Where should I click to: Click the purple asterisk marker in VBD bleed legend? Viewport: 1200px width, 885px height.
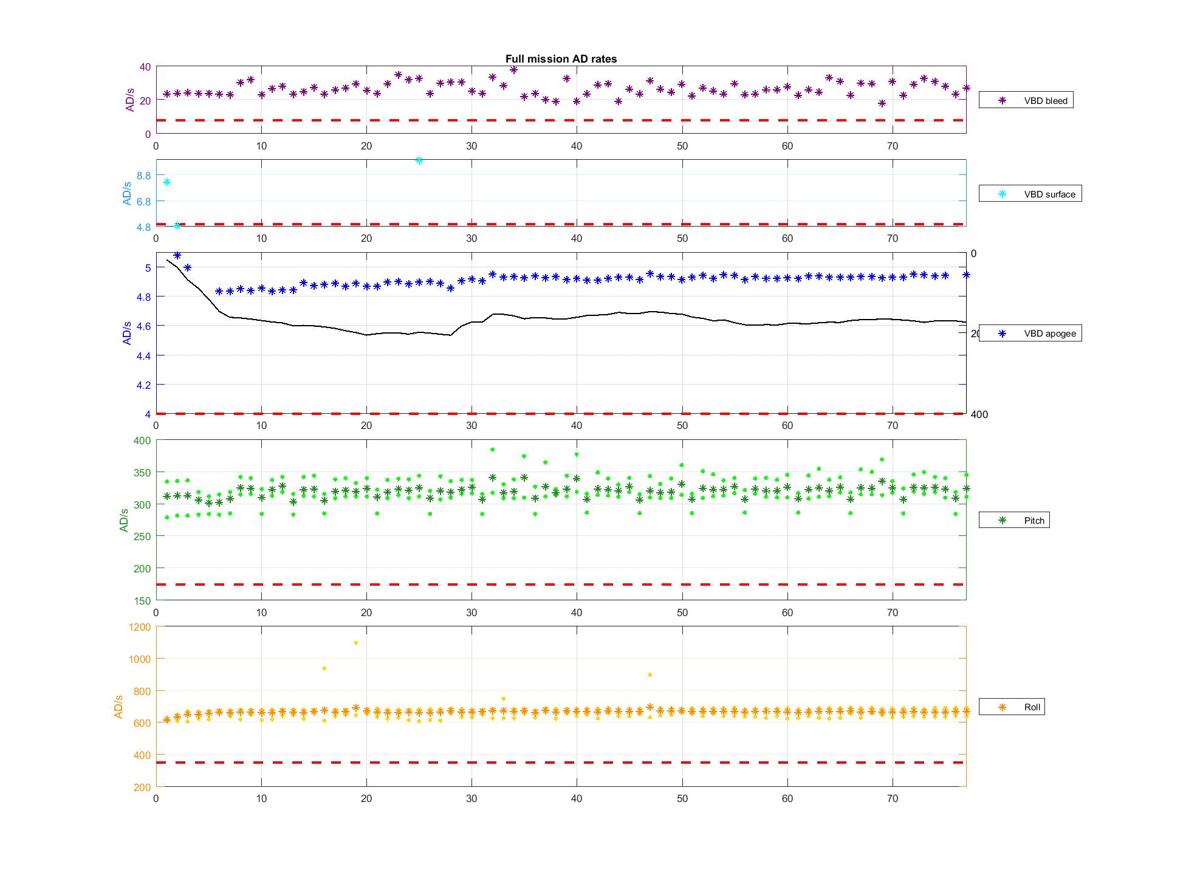point(1001,100)
